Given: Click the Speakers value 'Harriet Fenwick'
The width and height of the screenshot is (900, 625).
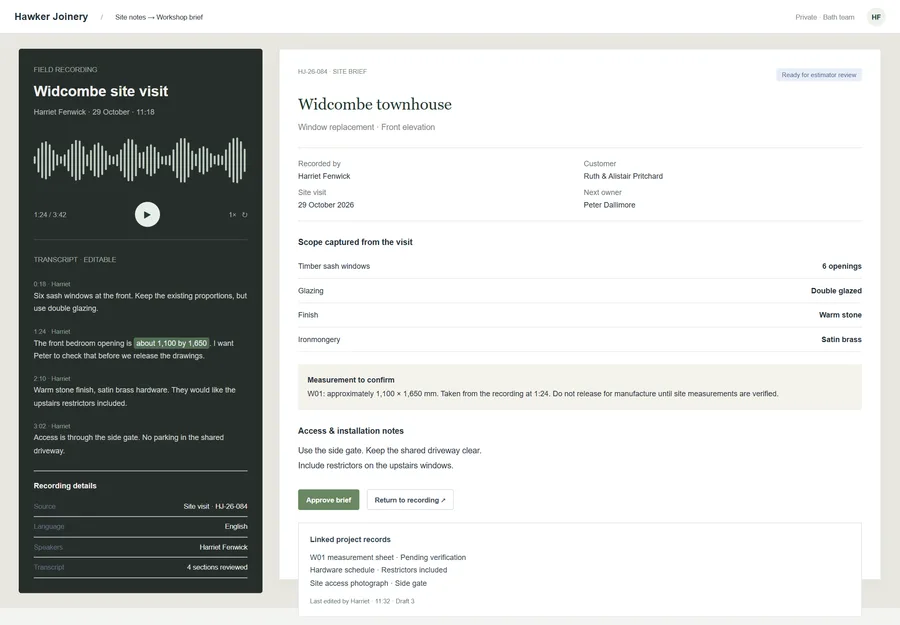Looking at the screenshot, I should pyautogui.click(x=223, y=547).
